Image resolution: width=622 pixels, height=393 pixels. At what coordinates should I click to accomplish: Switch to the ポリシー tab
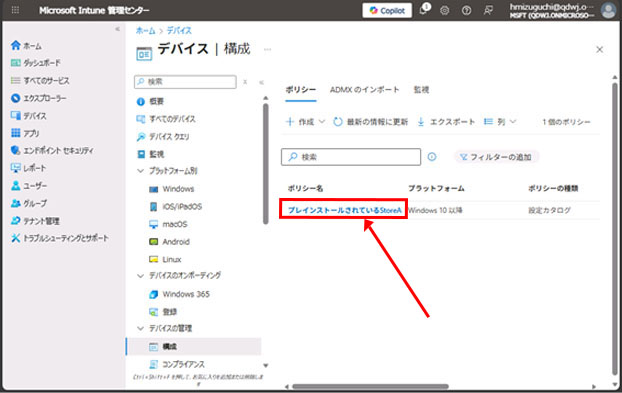(x=301, y=90)
